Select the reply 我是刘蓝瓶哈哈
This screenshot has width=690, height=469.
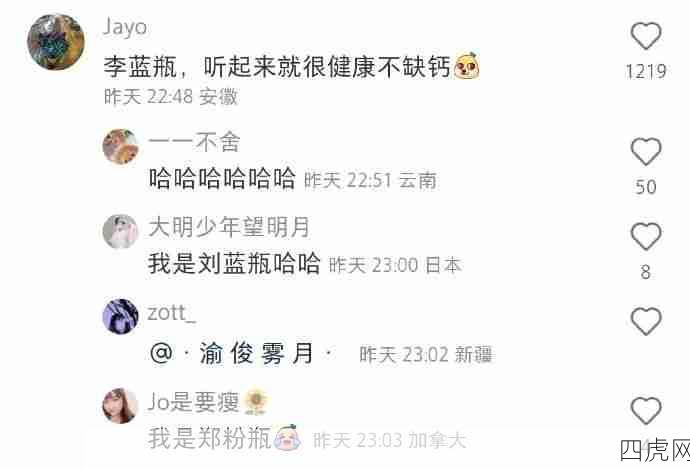pos(234,264)
